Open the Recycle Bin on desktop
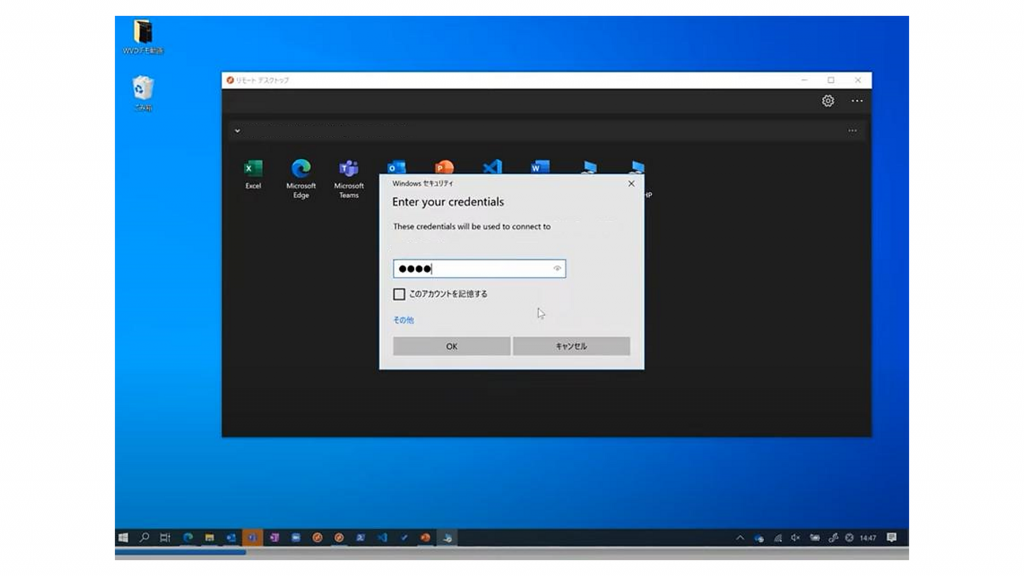 click(143, 90)
